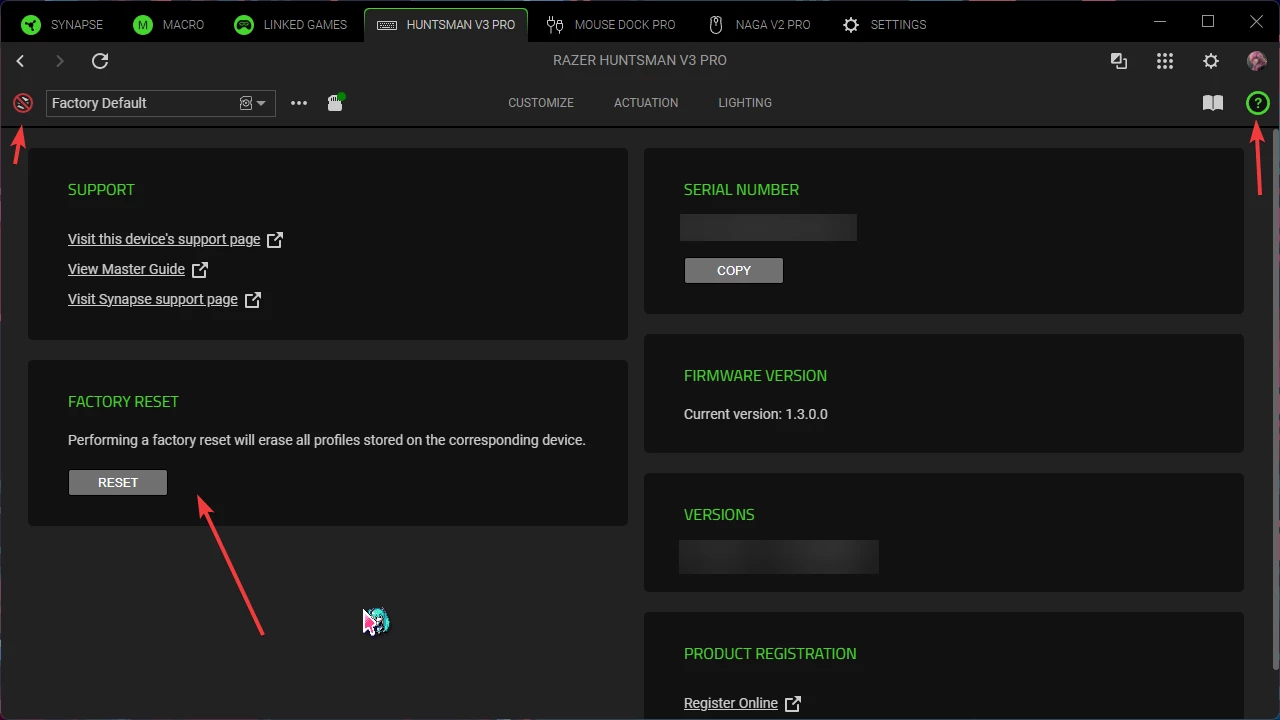Select the Huntsman V3 Pro tab
The height and width of the screenshot is (720, 1280).
point(446,24)
